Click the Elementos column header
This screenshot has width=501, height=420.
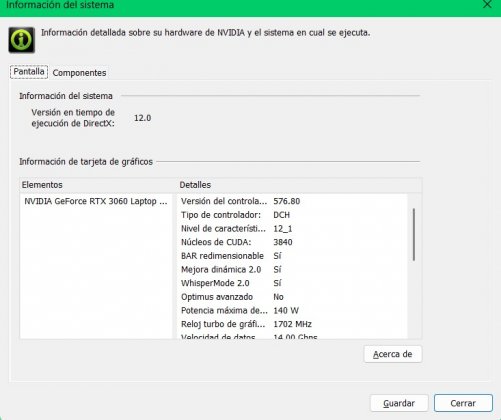click(98, 185)
